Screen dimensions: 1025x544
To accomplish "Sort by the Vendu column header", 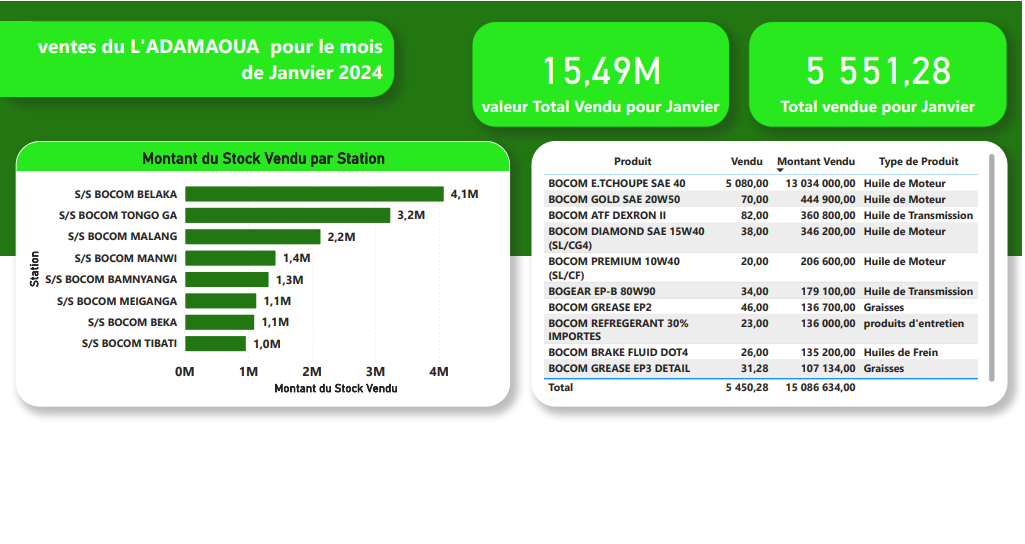I will point(747,162).
